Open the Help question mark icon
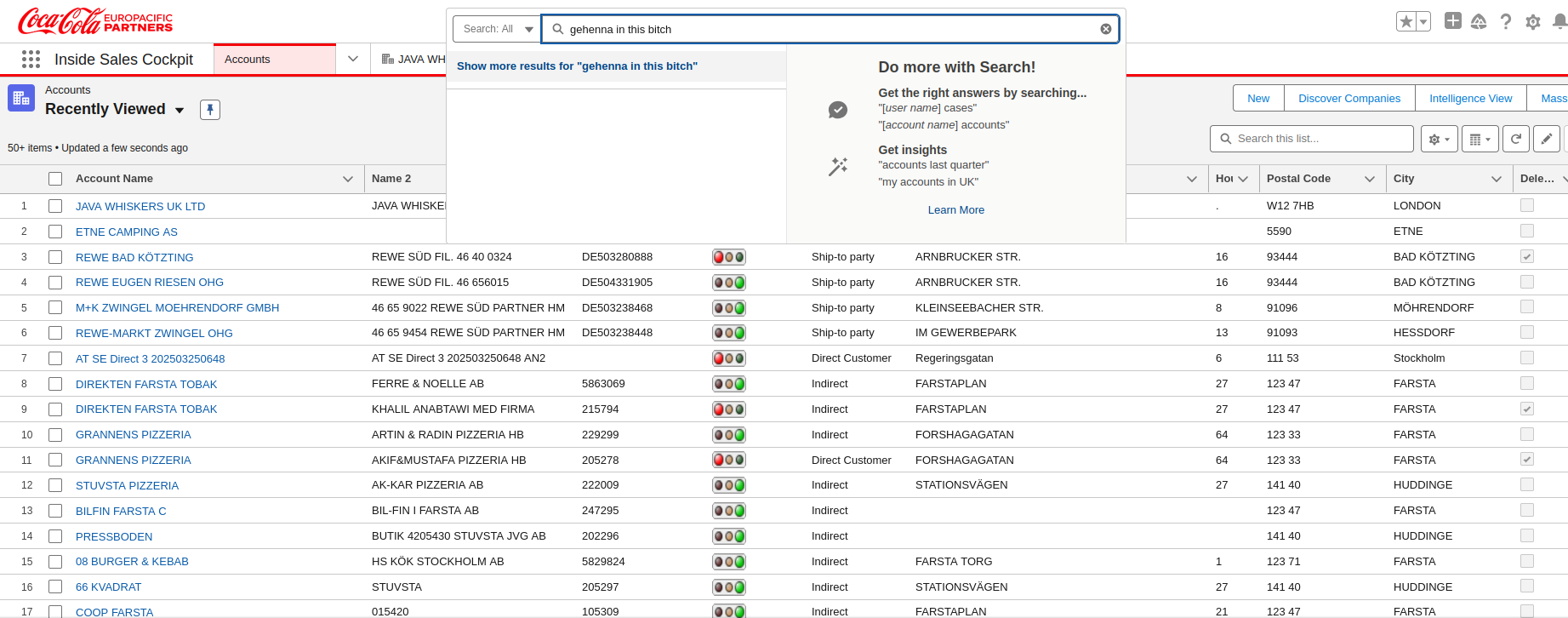 (1506, 21)
